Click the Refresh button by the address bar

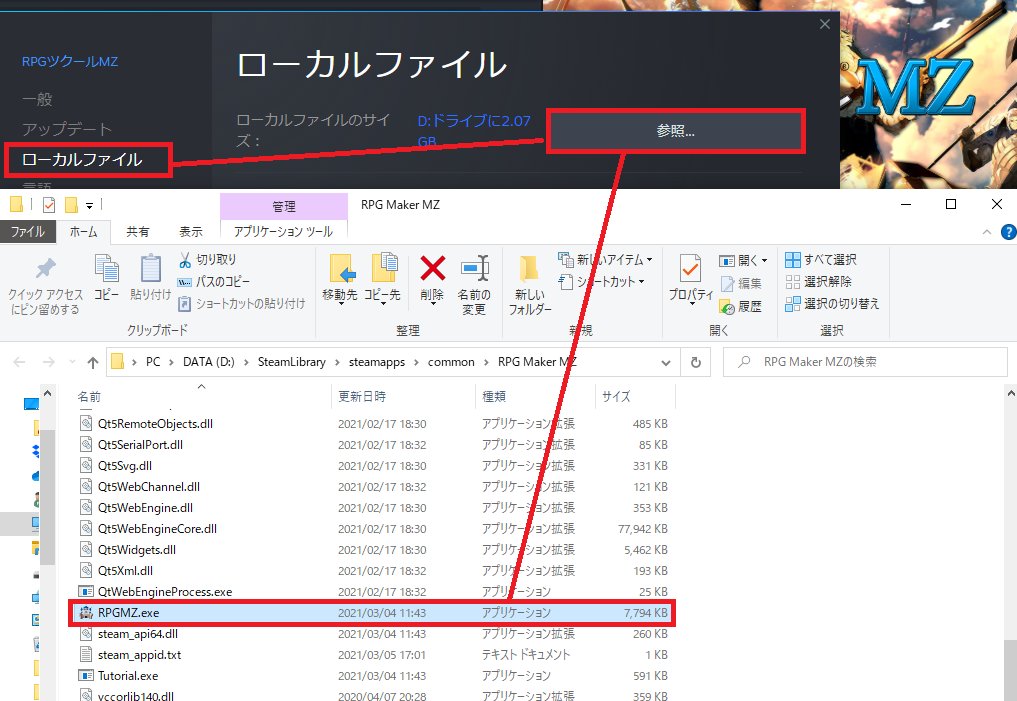[x=695, y=362]
